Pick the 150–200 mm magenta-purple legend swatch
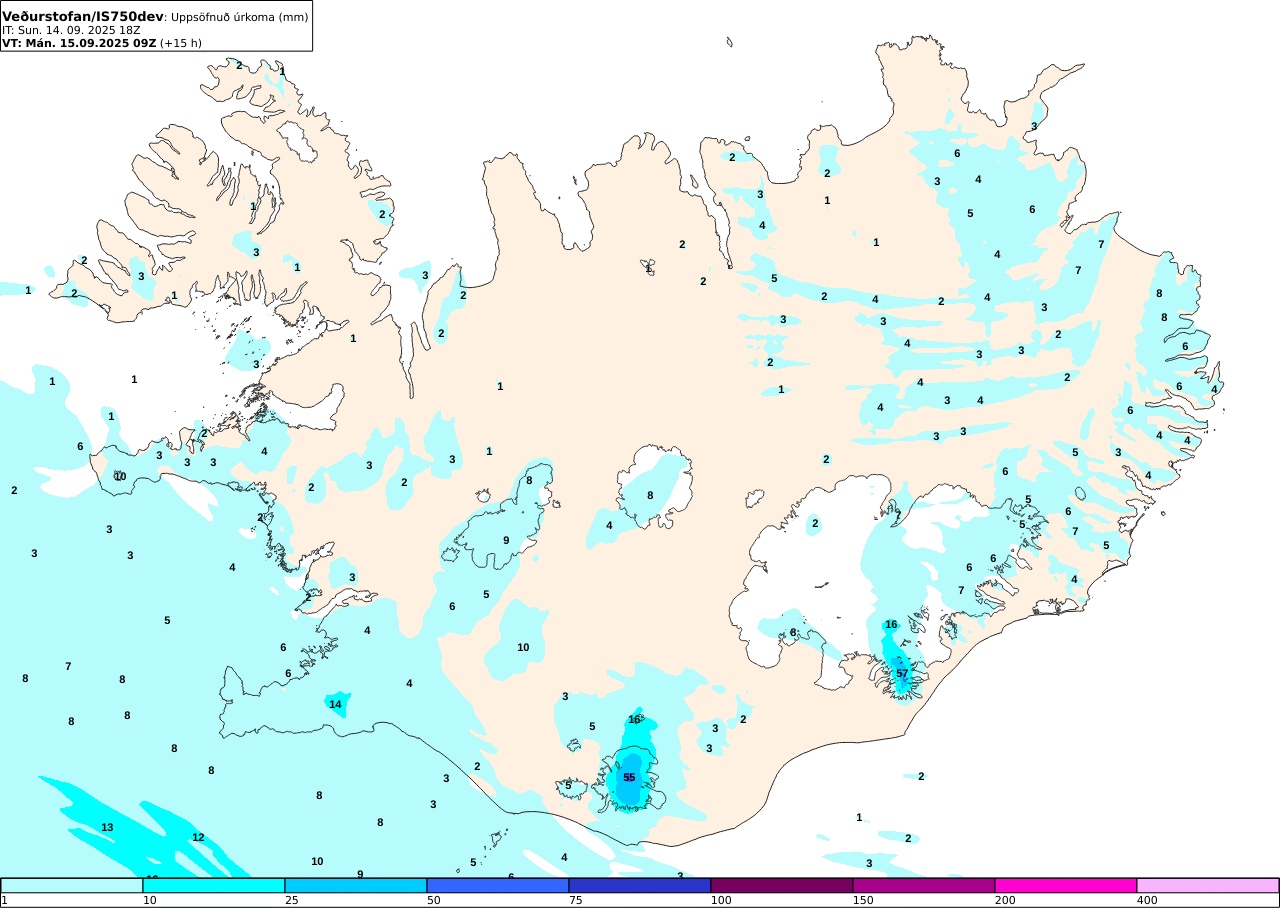Screen dimensions: 1280x908 click(924, 885)
